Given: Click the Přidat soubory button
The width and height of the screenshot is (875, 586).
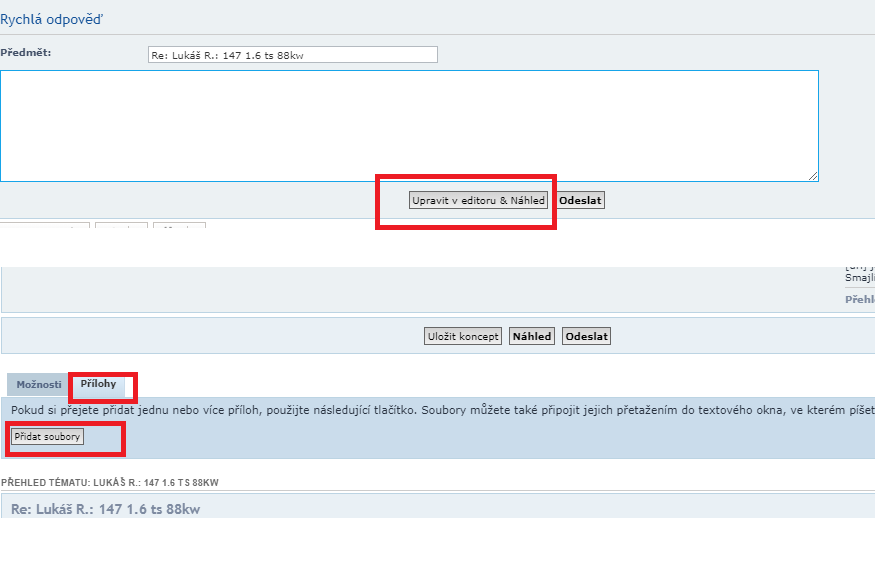Looking at the screenshot, I should coord(47,437).
